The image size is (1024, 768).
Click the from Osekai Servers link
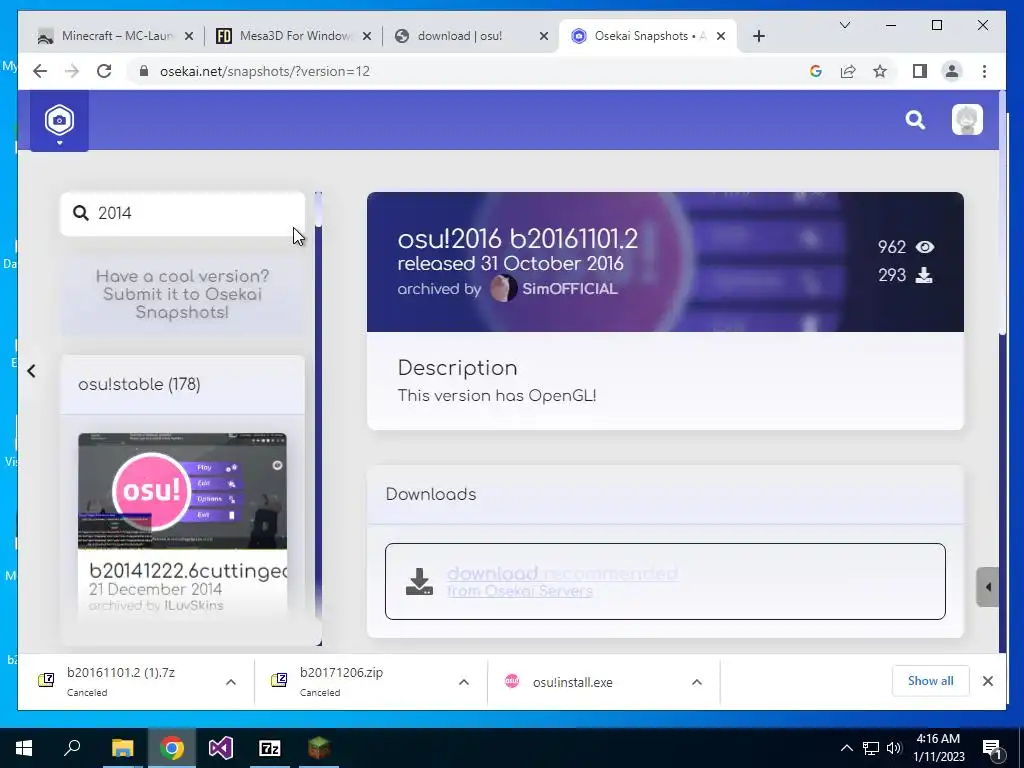pos(520,591)
